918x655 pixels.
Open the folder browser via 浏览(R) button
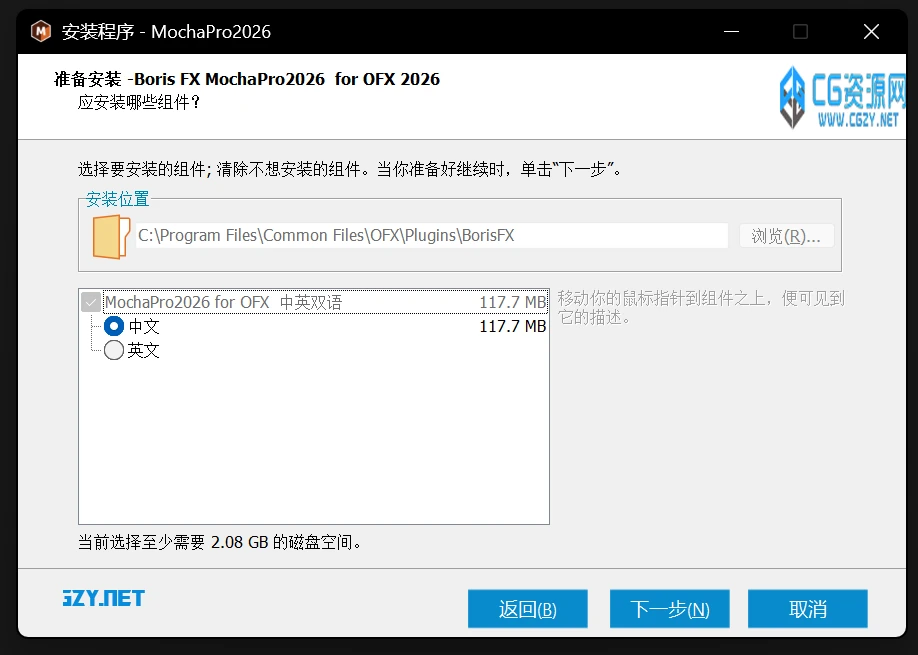[x=786, y=235]
